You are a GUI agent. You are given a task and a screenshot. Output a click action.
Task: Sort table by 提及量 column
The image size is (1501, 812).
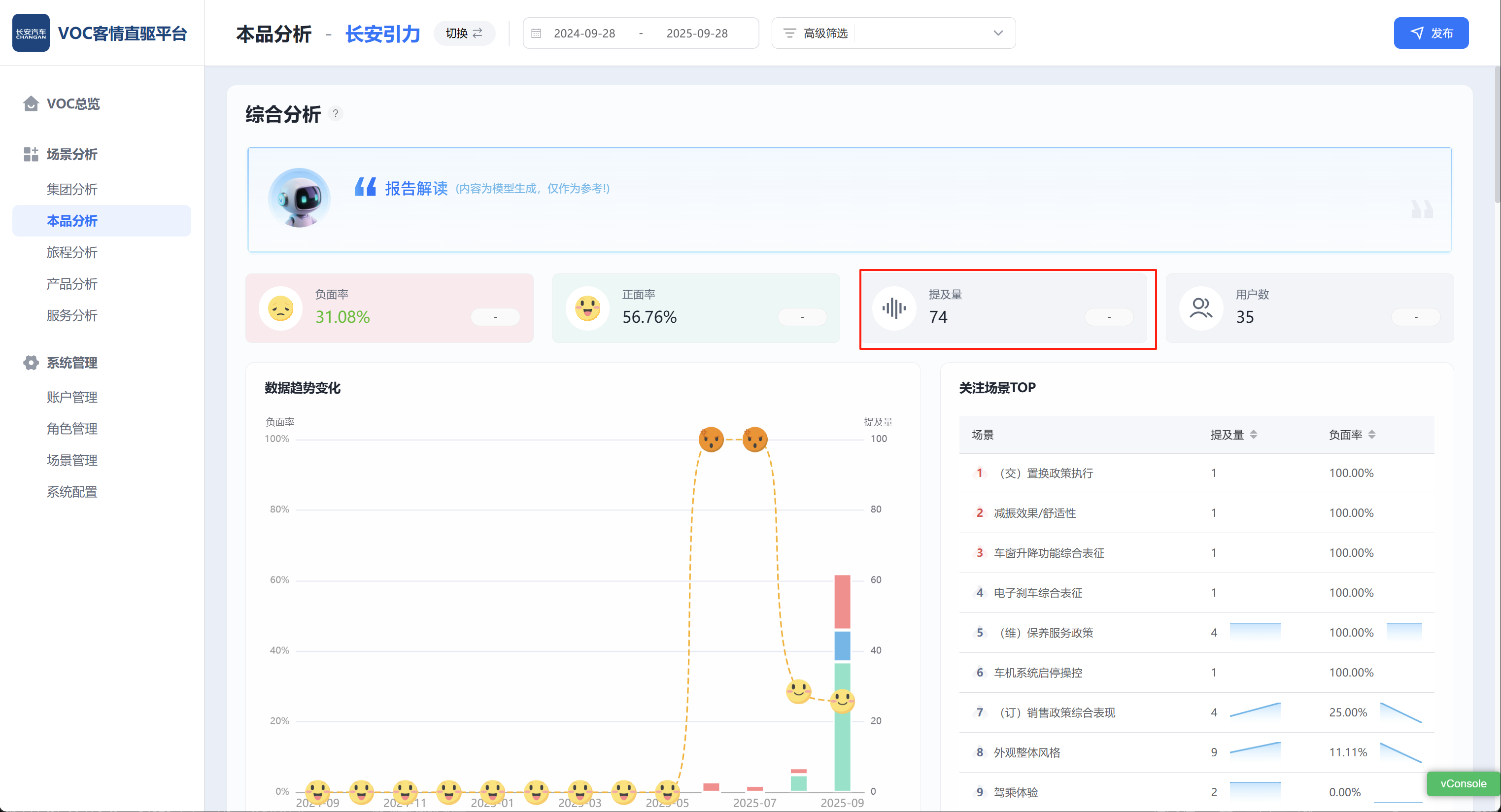pyautogui.click(x=1253, y=435)
